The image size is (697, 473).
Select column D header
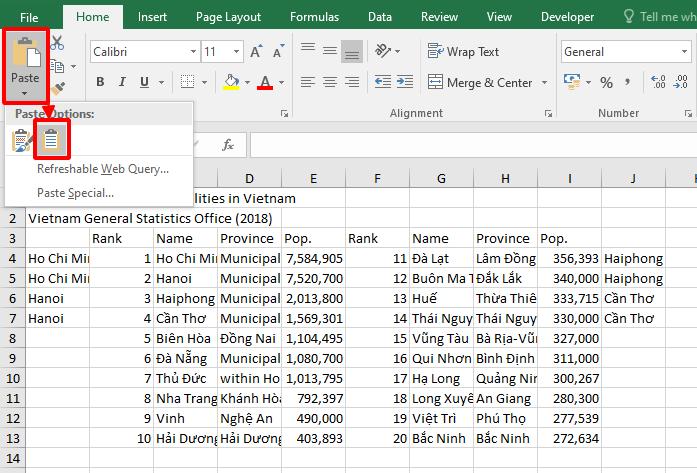click(249, 179)
